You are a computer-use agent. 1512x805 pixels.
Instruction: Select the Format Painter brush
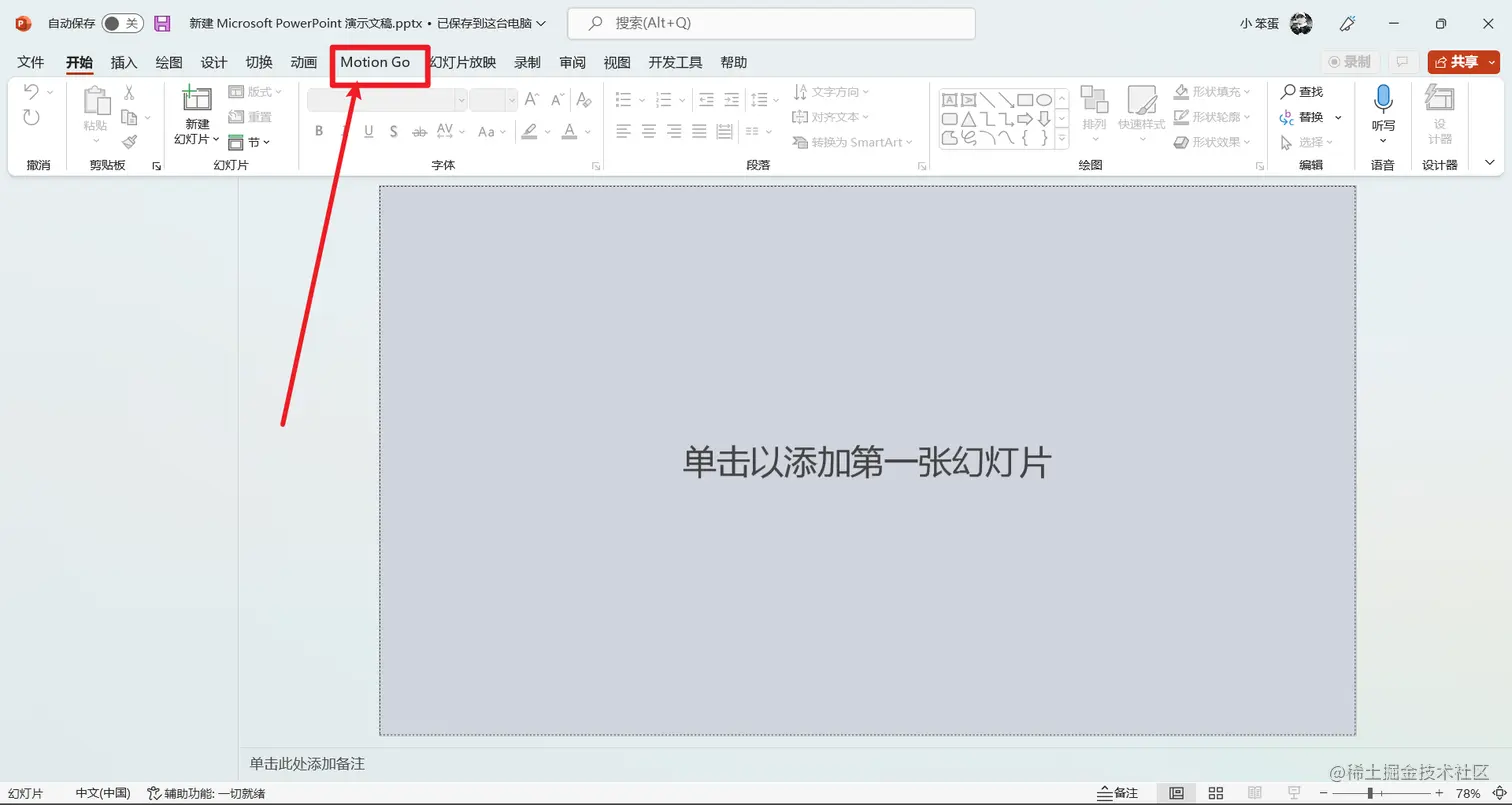129,142
